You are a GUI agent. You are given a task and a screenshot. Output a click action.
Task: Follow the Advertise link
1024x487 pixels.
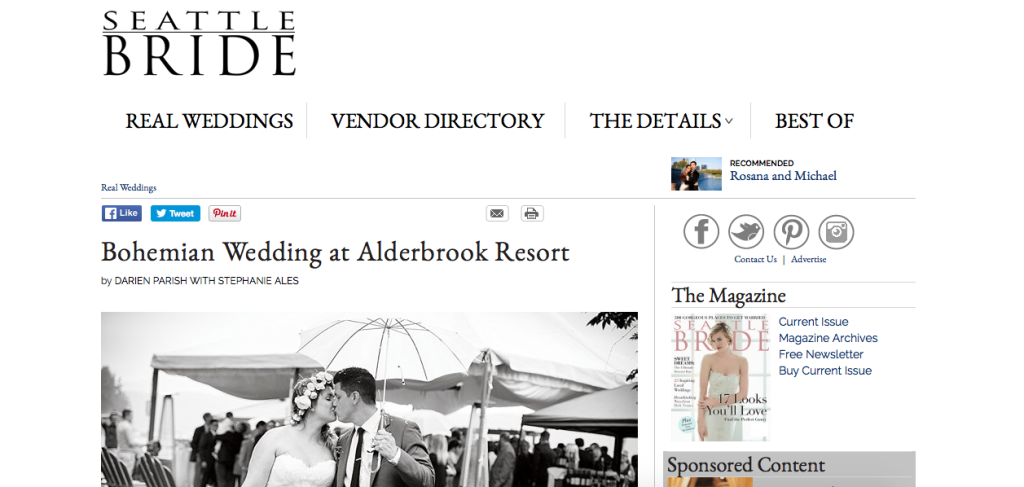coord(808,259)
